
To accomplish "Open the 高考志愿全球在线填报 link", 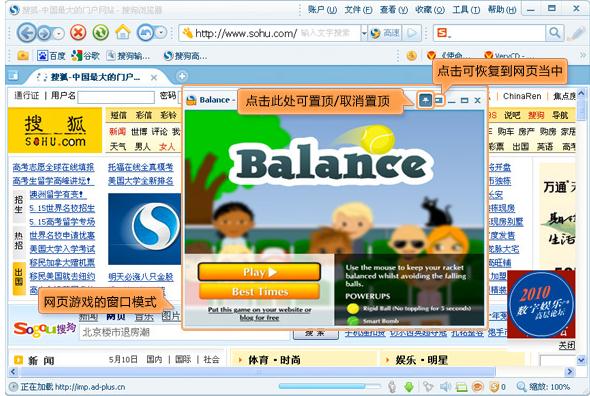I will point(53,167).
